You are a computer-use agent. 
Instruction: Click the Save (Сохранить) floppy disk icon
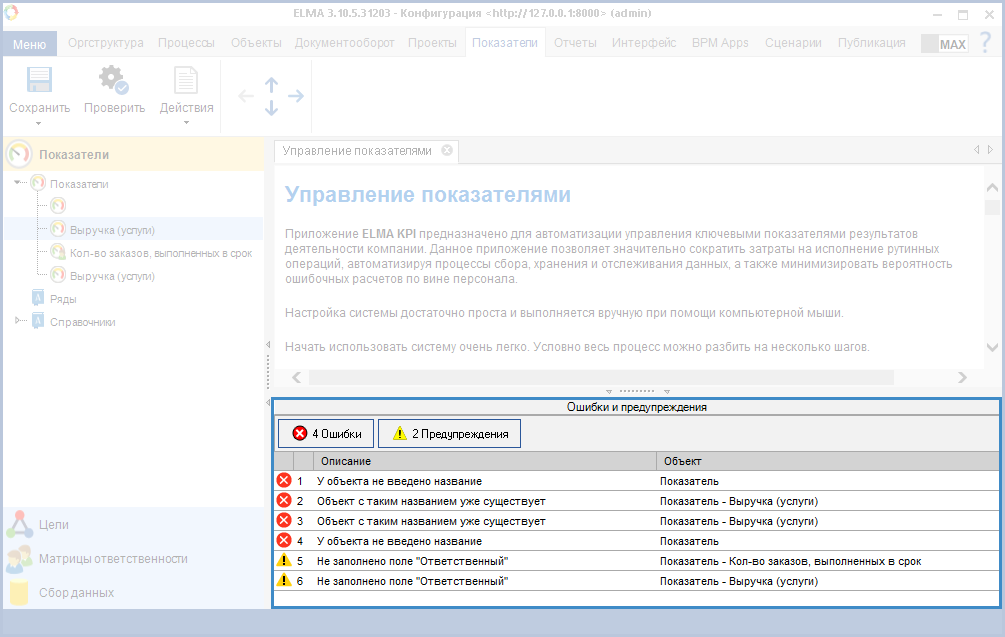click(x=39, y=80)
